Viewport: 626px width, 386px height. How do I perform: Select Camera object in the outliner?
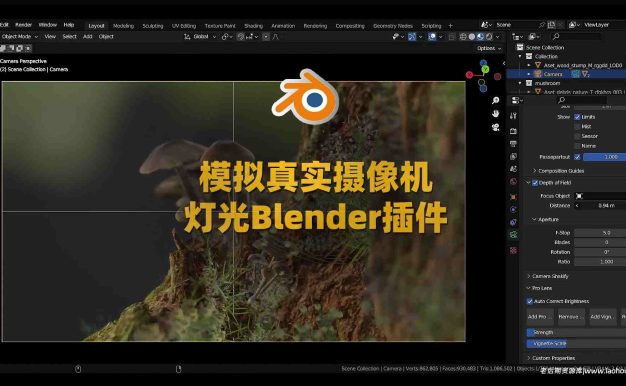(553, 74)
